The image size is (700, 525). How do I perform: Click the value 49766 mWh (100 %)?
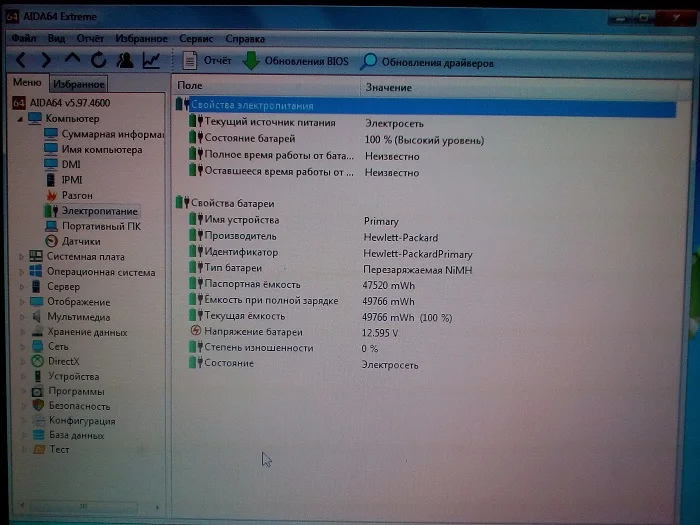tap(407, 318)
